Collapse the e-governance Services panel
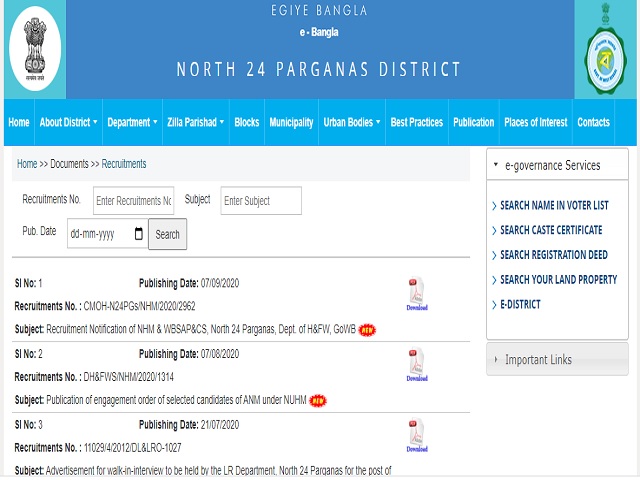Image resolution: width=640 pixels, height=480 pixels. (557, 165)
